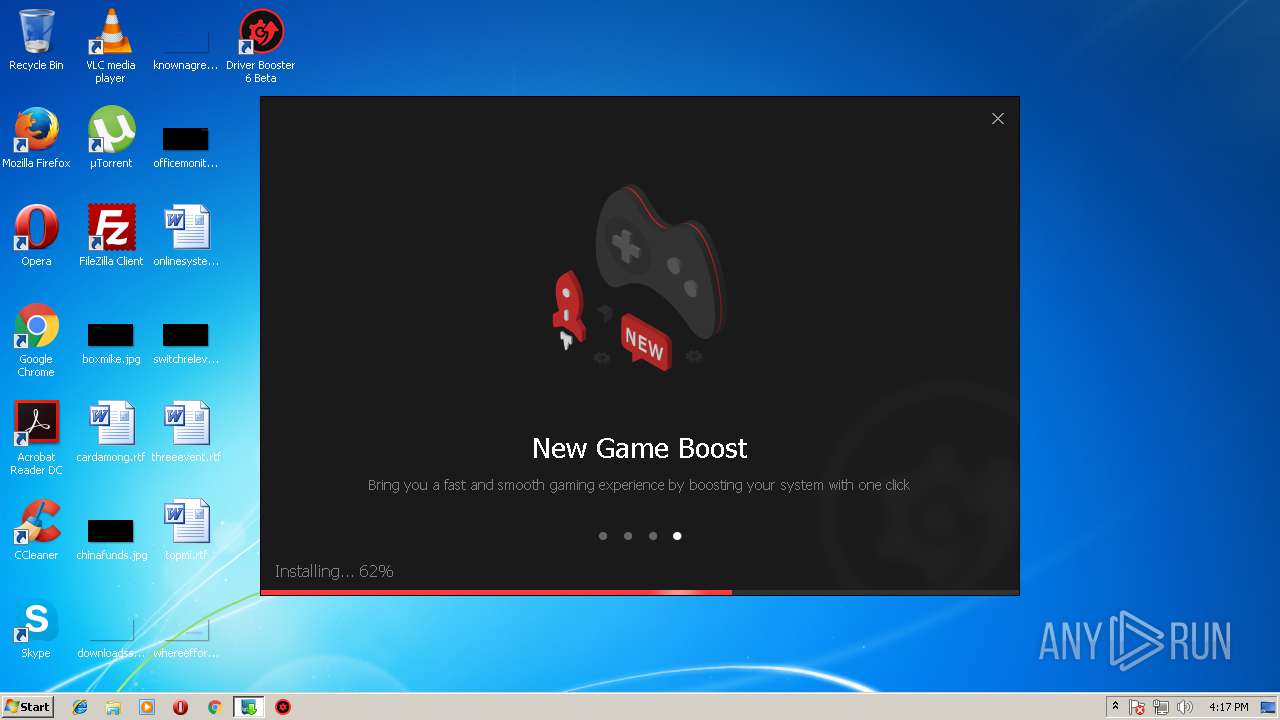Select cardamong.rtf file icon
The width and height of the screenshot is (1280, 720).
click(111, 432)
